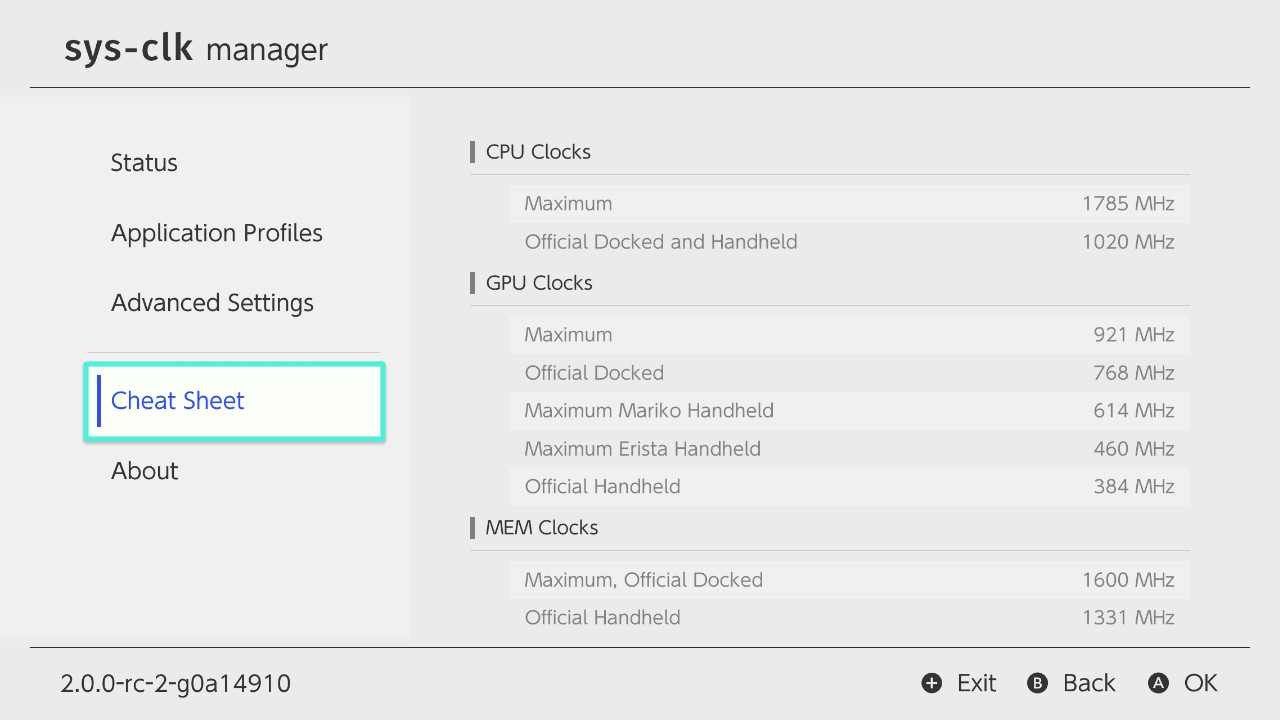Click the B button icon for Back
1280x720 pixels.
(x=1038, y=683)
